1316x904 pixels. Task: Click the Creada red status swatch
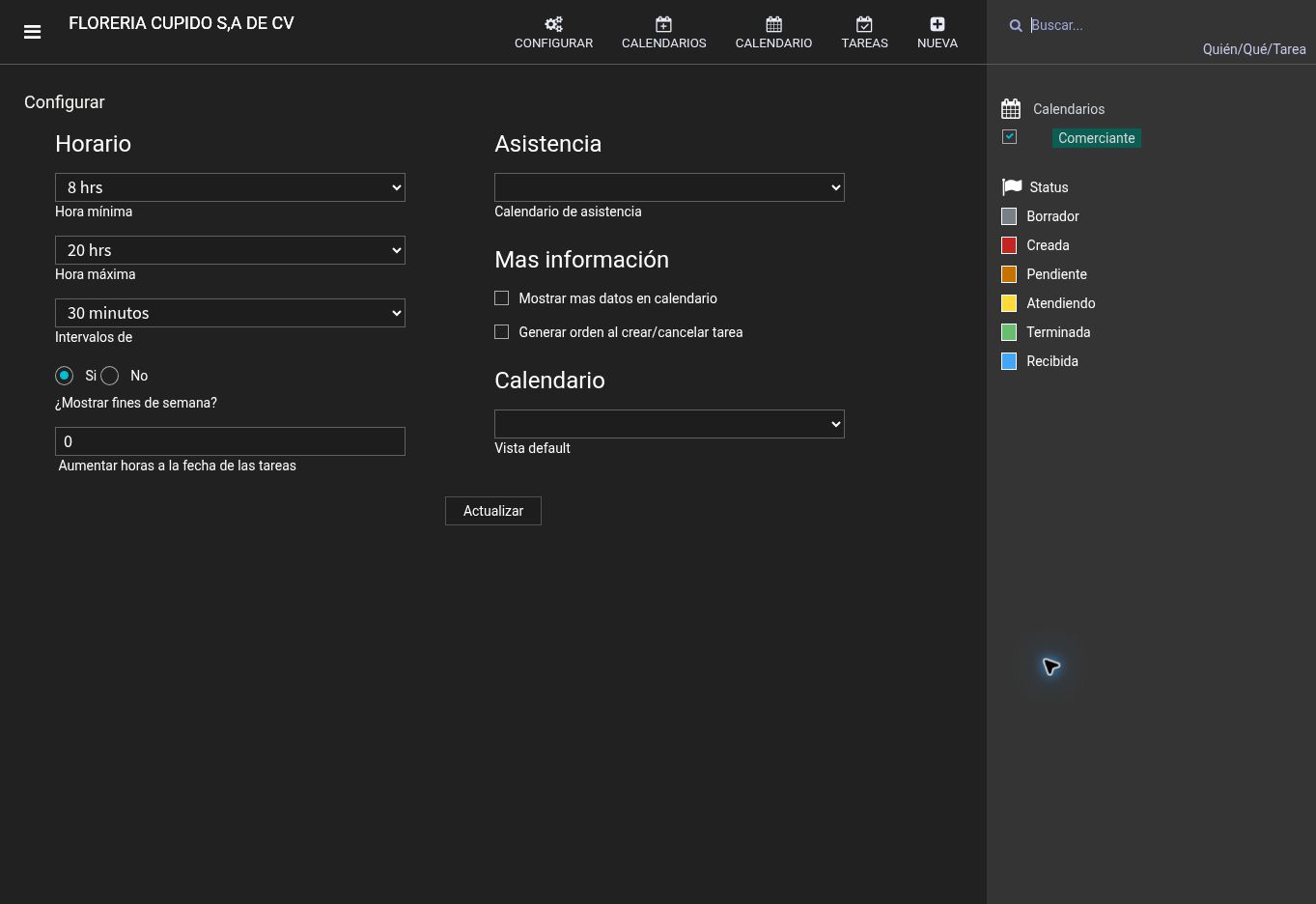(1009, 245)
